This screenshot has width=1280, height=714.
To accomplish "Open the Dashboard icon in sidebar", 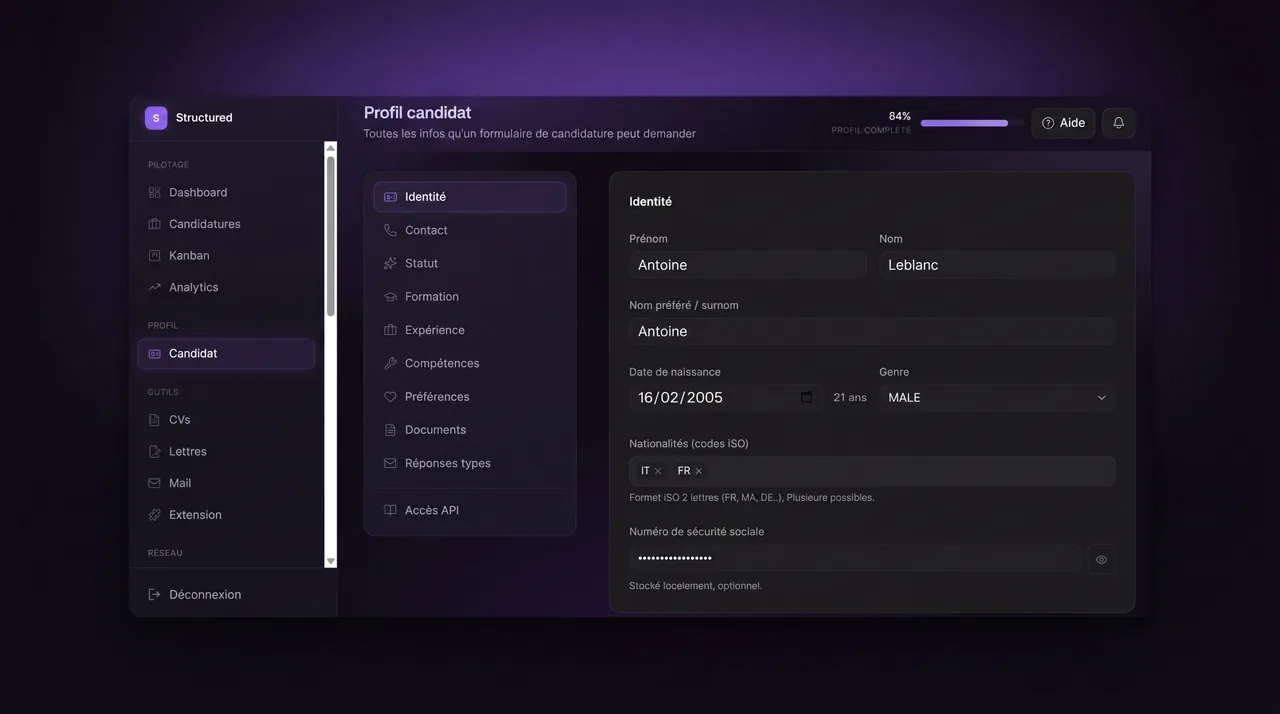I will [154, 192].
